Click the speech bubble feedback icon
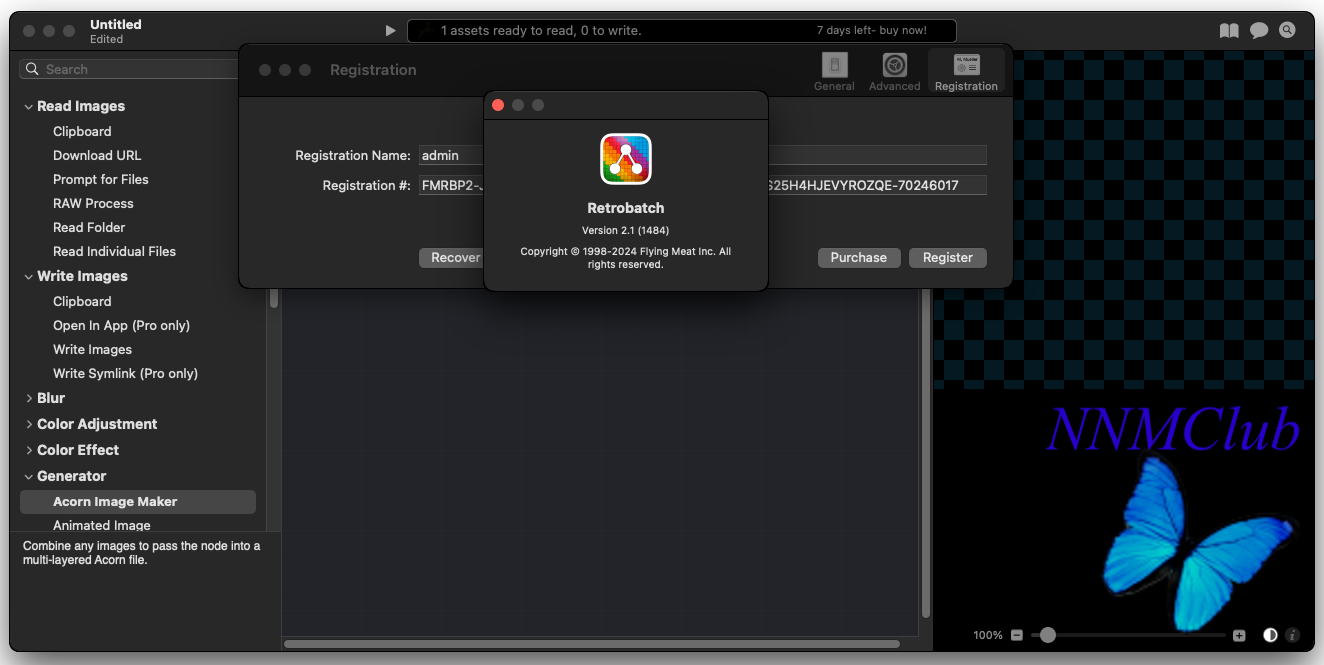 [x=1259, y=31]
